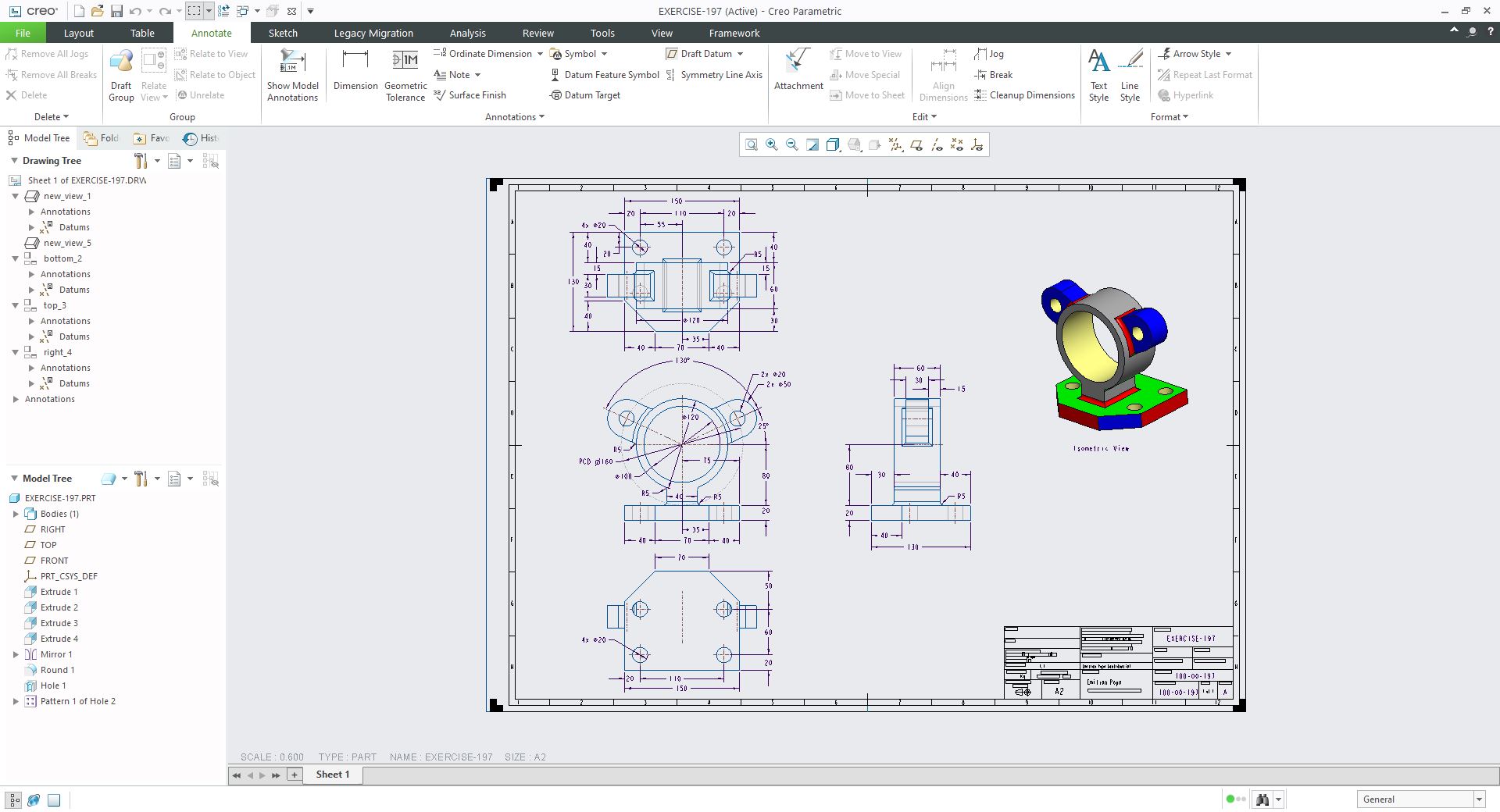Image resolution: width=1500 pixels, height=812 pixels.
Task: Click the Help question mark icon
Action: click(1491, 32)
